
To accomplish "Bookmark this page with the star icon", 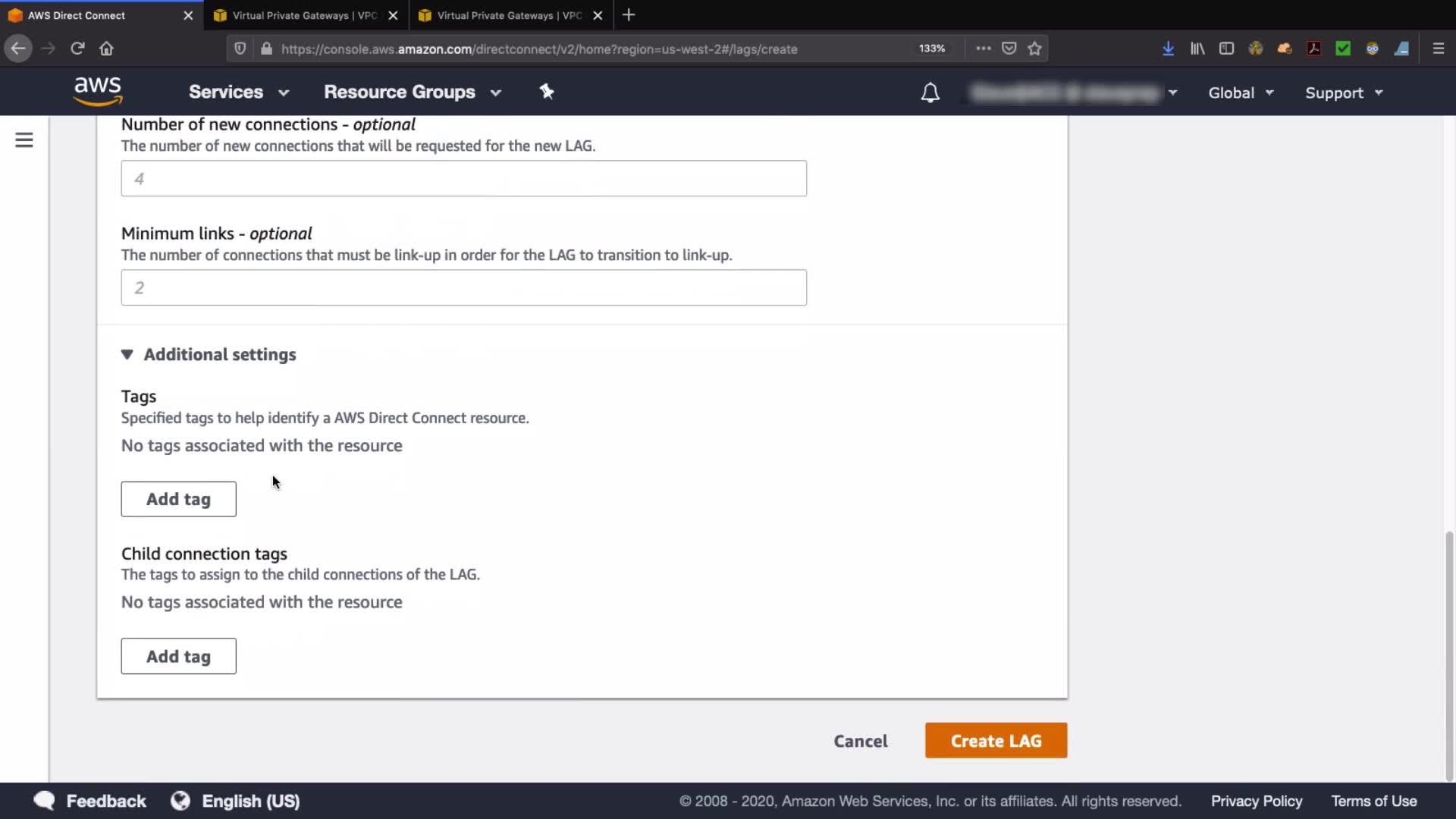I will point(1034,49).
